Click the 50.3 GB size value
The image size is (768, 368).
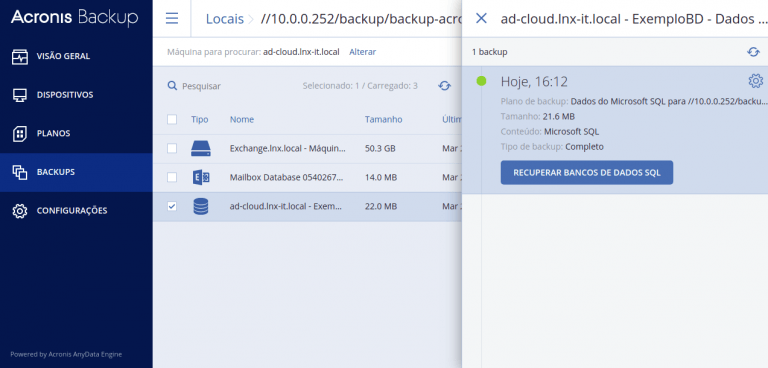[x=380, y=148]
